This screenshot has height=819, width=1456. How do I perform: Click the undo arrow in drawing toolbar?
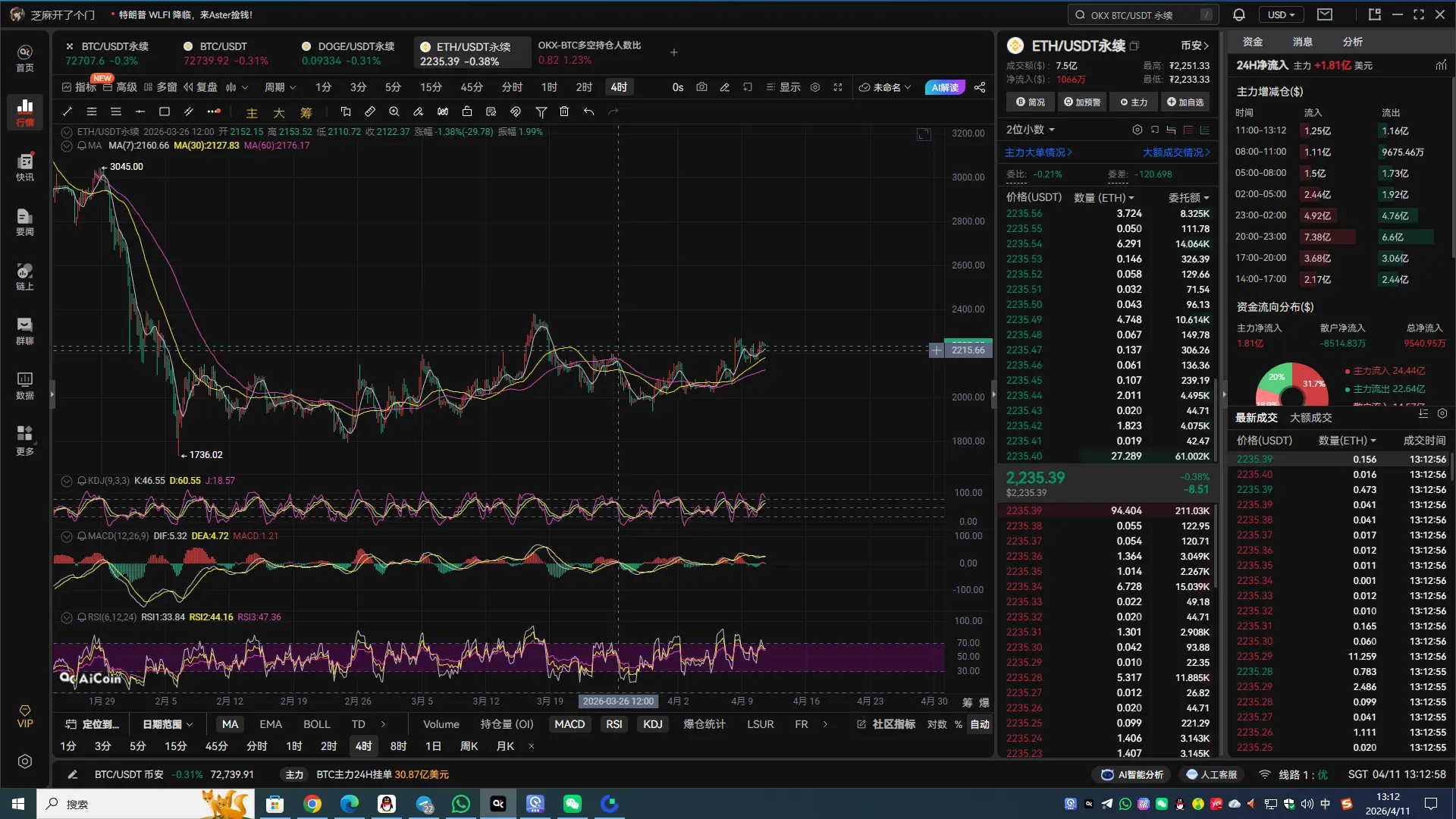pos(588,111)
